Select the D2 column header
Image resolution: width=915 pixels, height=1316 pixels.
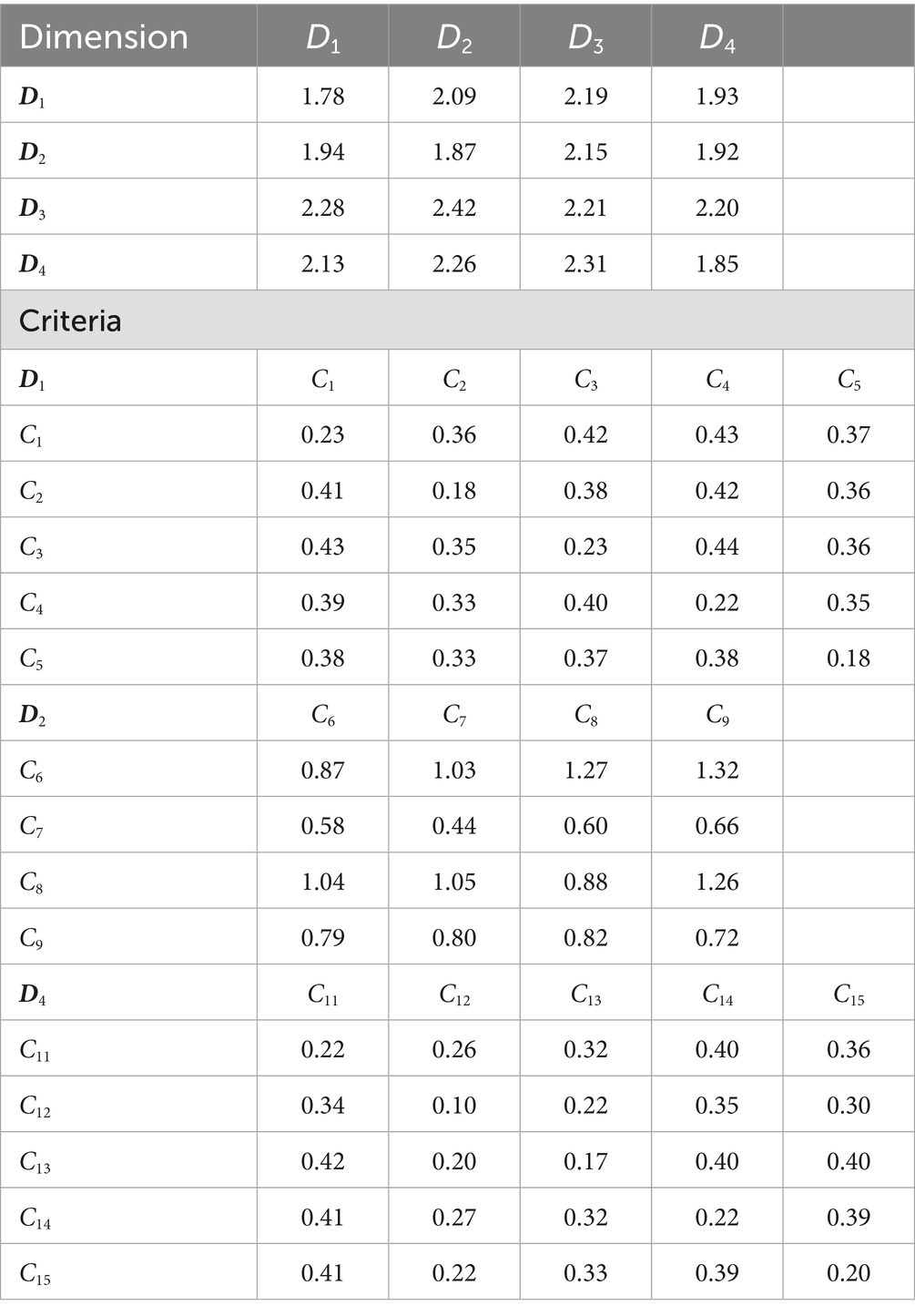tap(454, 36)
